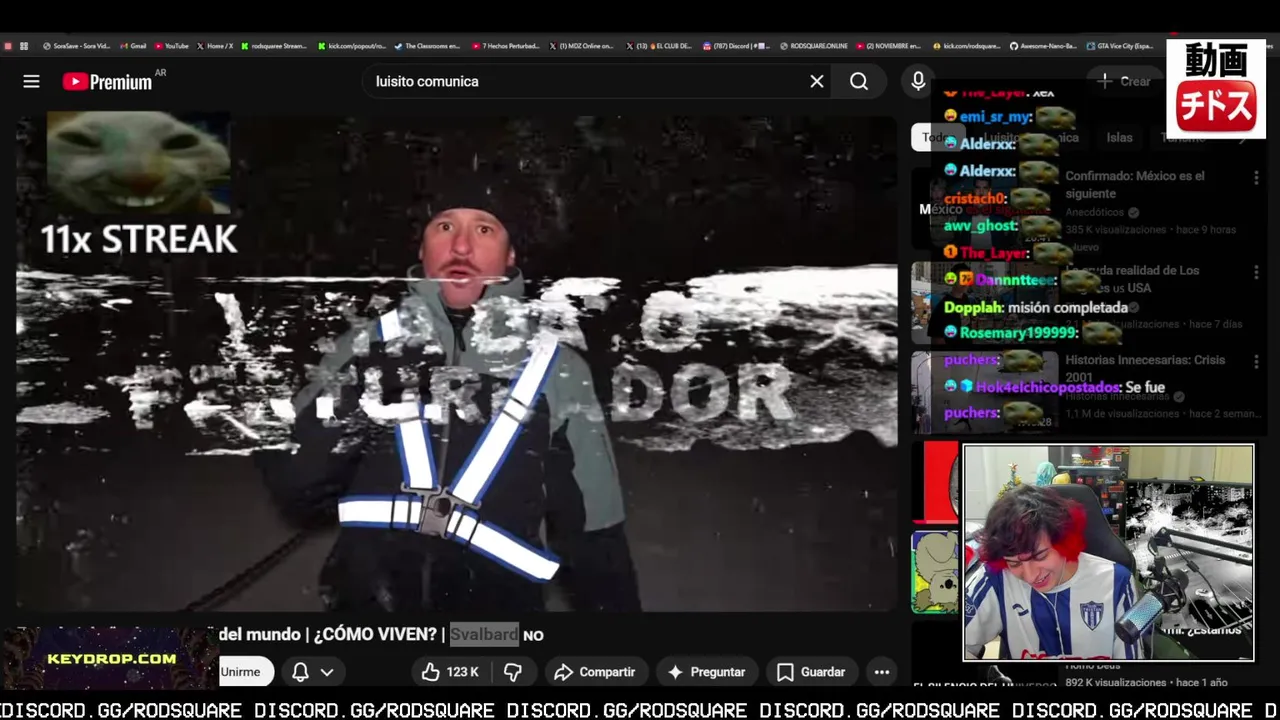Click the KEYDROP.COM banner
This screenshot has width=1280, height=720.
coord(111,658)
